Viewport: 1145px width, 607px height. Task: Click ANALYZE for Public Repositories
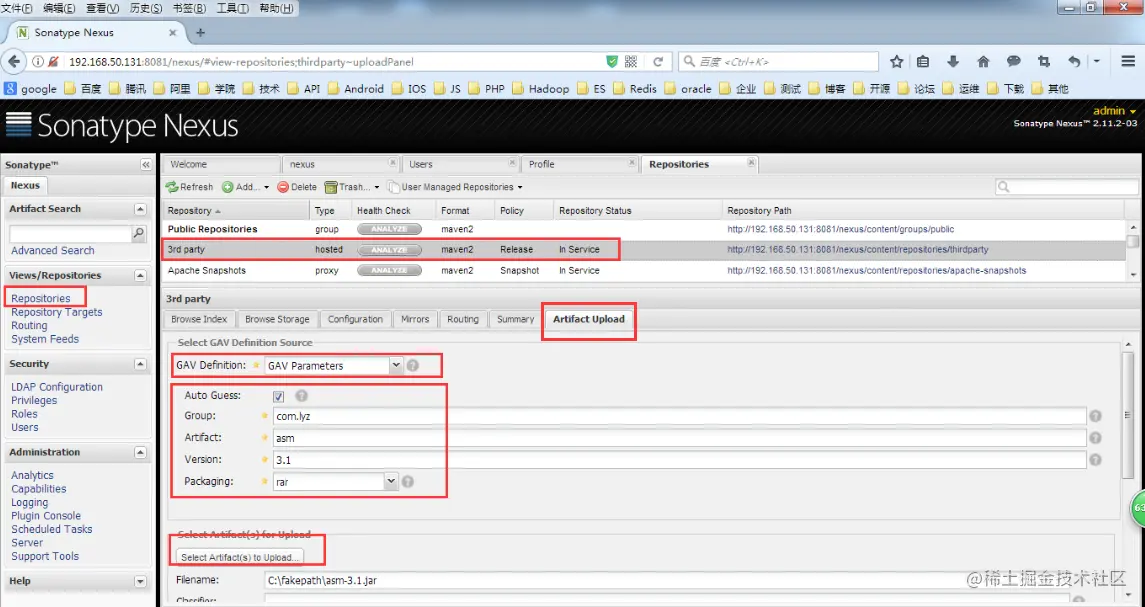[389, 229]
